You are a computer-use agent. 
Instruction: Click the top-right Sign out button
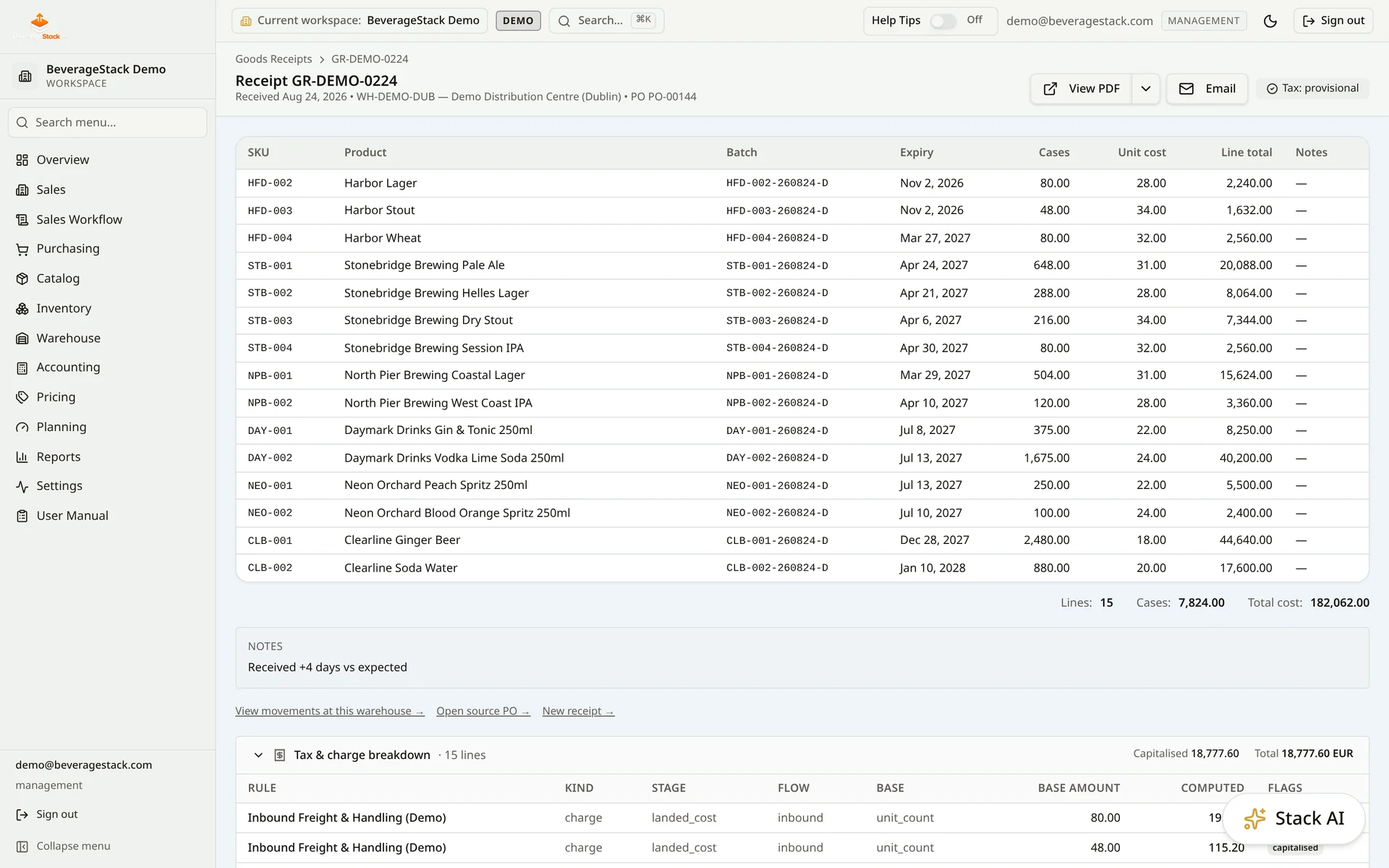coord(1333,21)
